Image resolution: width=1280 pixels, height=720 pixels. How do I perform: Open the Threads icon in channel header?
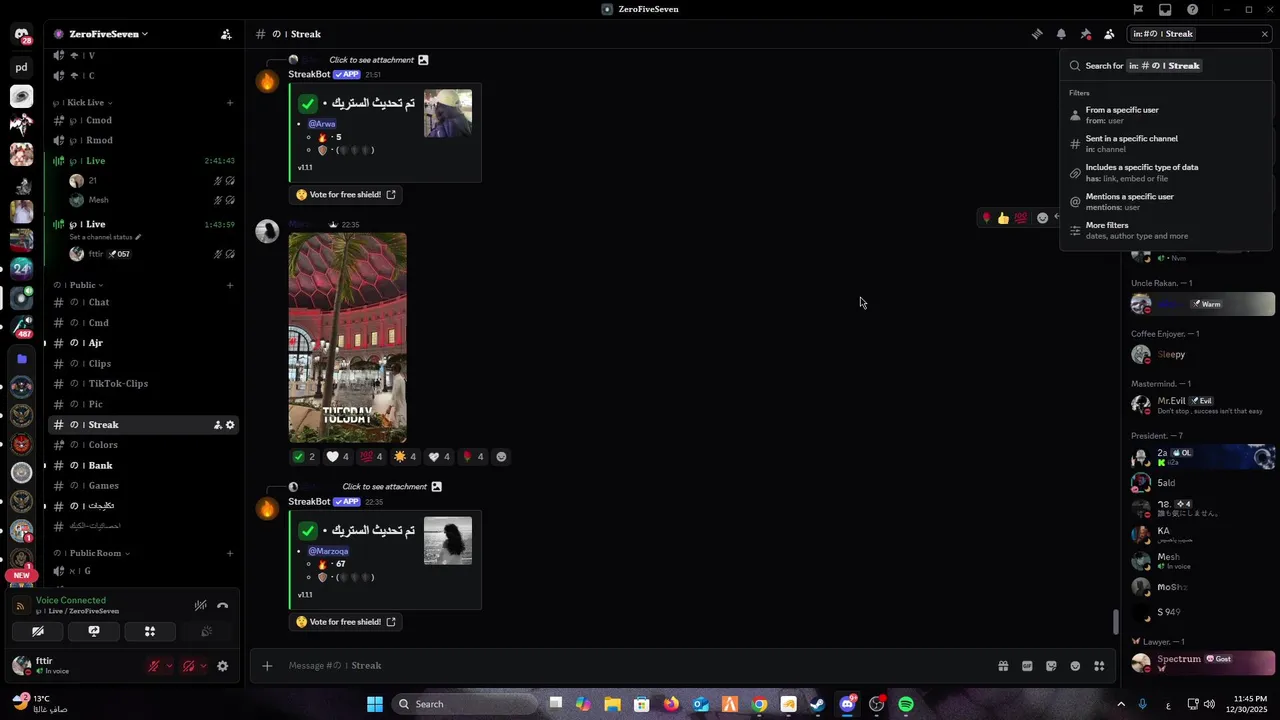coord(1037,34)
